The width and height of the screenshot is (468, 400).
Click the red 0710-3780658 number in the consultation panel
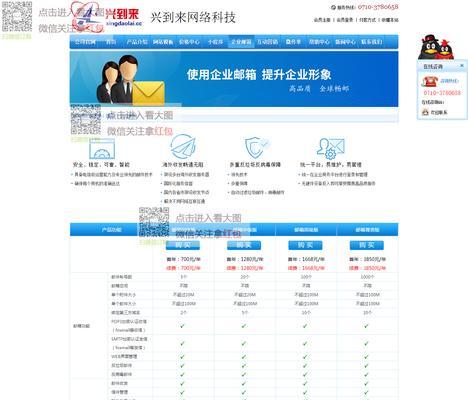[x=442, y=93]
